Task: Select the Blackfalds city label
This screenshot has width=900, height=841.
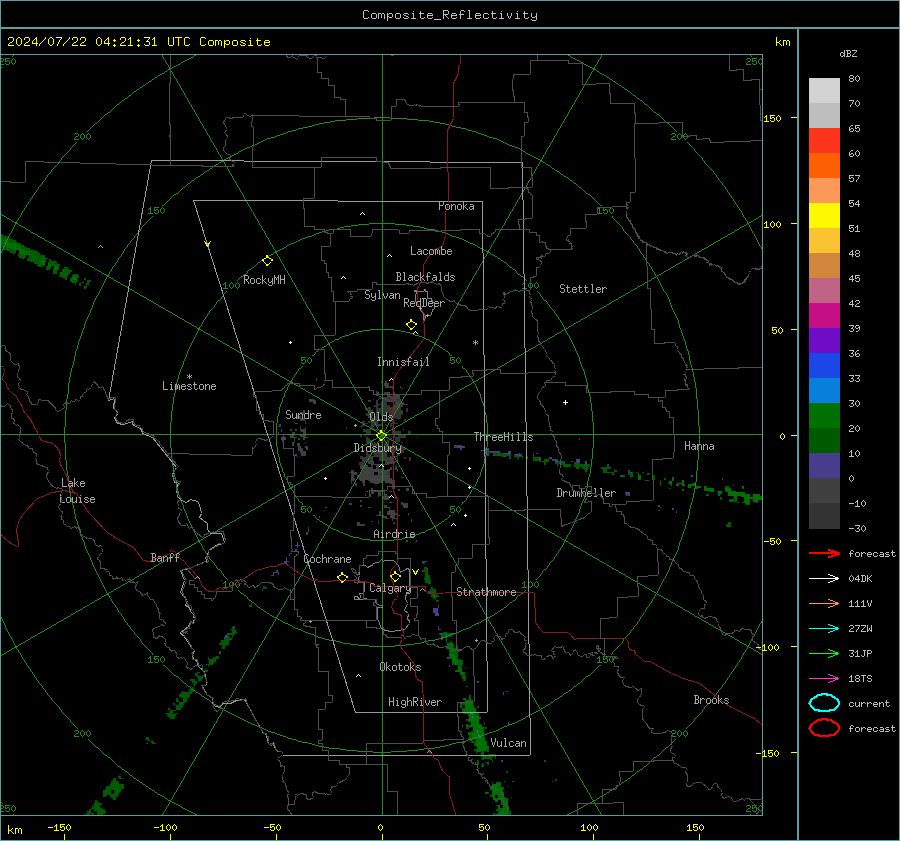Action: click(x=425, y=277)
